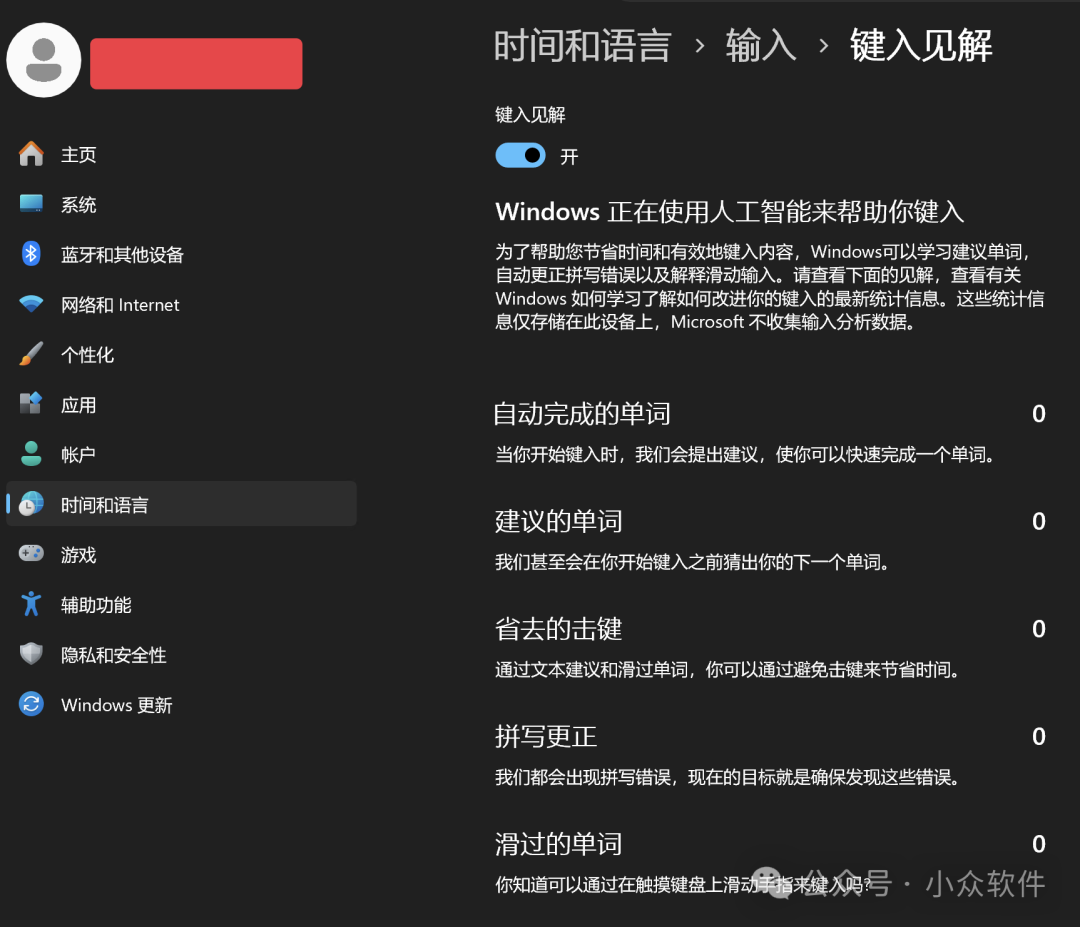Image resolution: width=1080 pixels, height=927 pixels.
Task: Open 主页 from the sidebar
Action: pyautogui.click(x=78, y=154)
